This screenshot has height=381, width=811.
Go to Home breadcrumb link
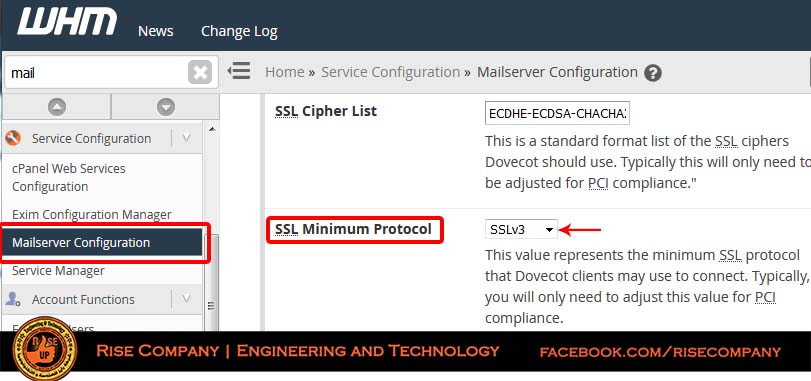284,72
